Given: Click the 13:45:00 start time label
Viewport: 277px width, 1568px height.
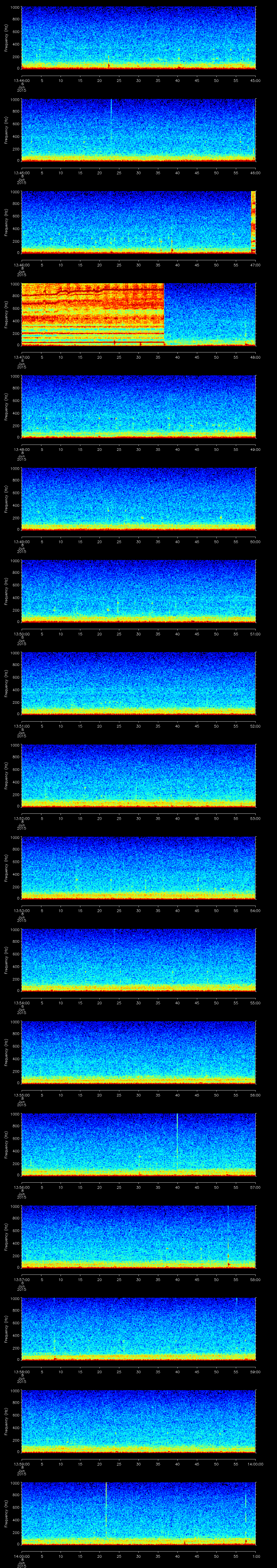Looking at the screenshot, I should click(x=21, y=173).
